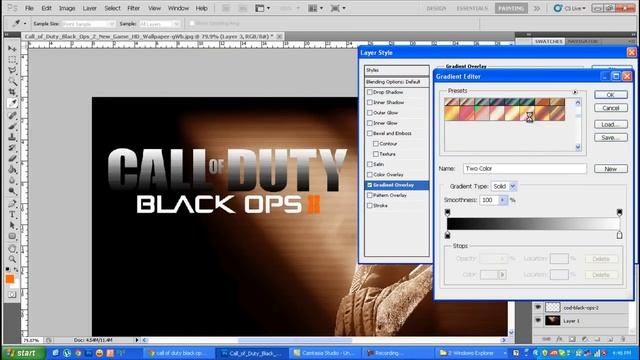Screen dimensions: 640x360
Task: Switch to Swatches panel tab
Action: [549, 41]
